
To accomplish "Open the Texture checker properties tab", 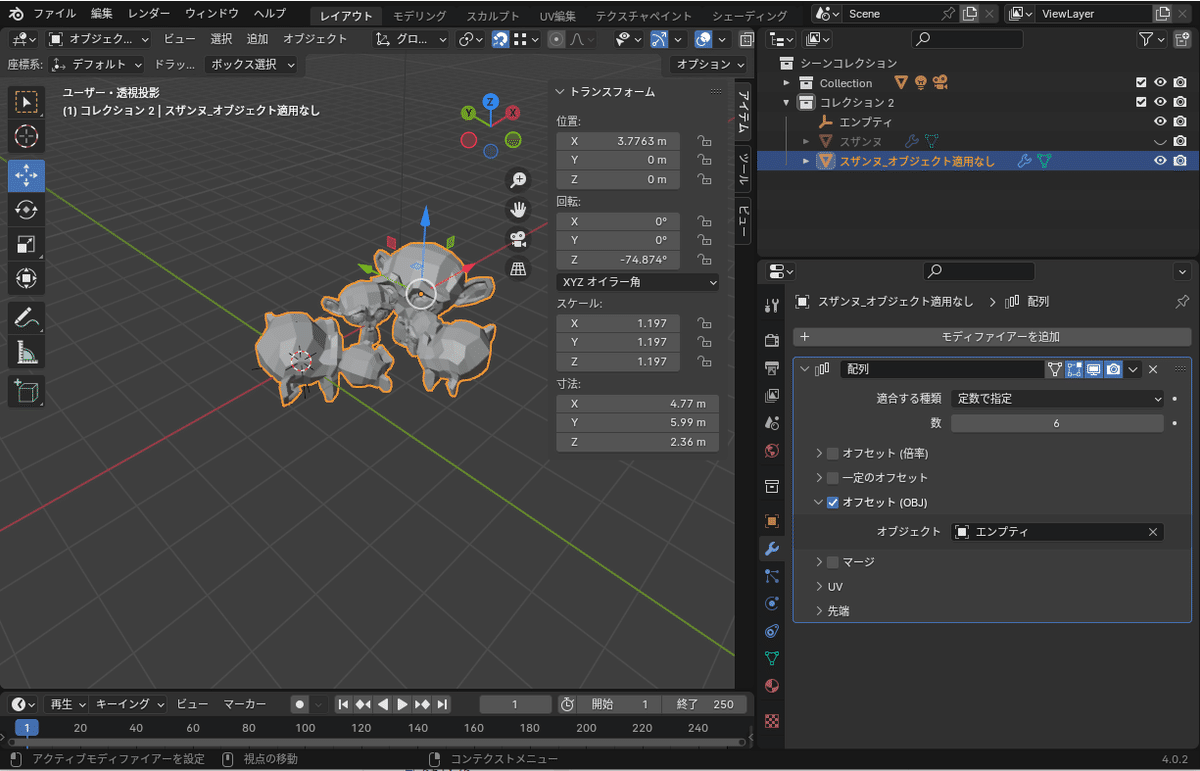I will click(772, 720).
